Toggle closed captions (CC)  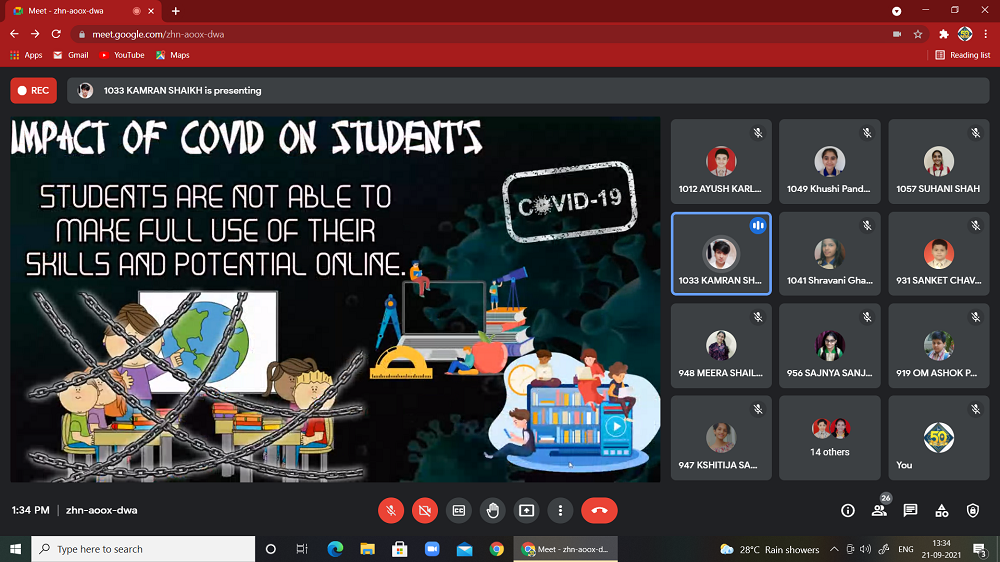[x=459, y=510]
